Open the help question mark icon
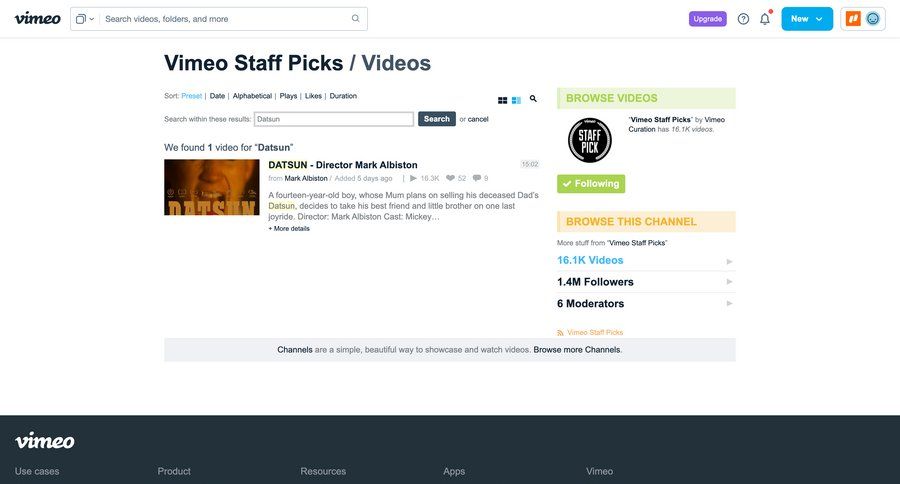 (x=743, y=19)
